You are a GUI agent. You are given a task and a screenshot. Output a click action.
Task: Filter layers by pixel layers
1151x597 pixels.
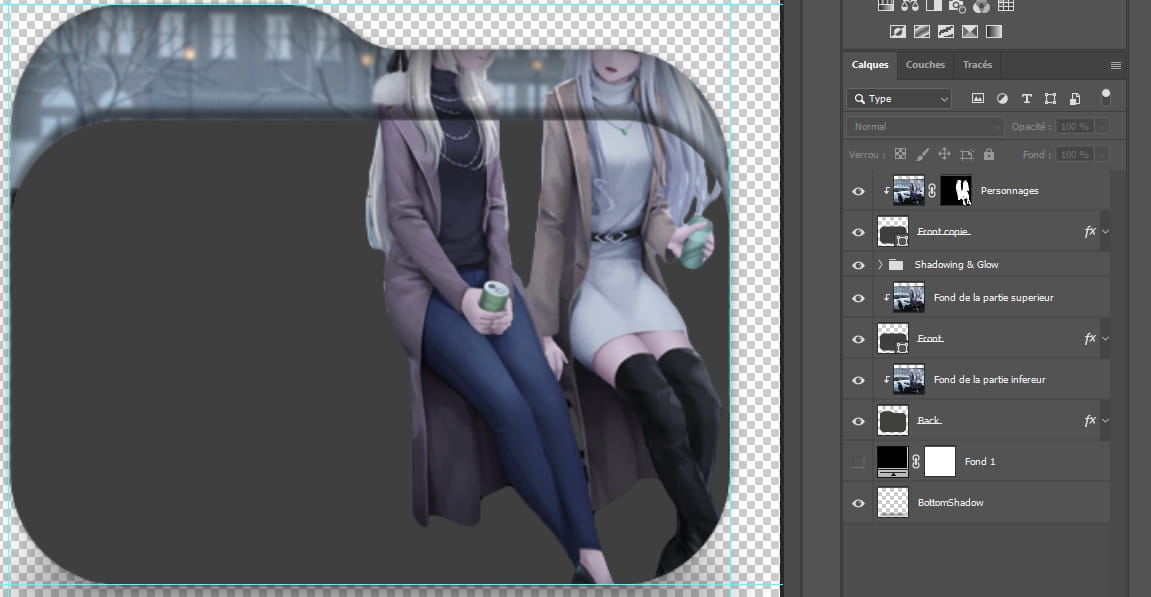978,98
